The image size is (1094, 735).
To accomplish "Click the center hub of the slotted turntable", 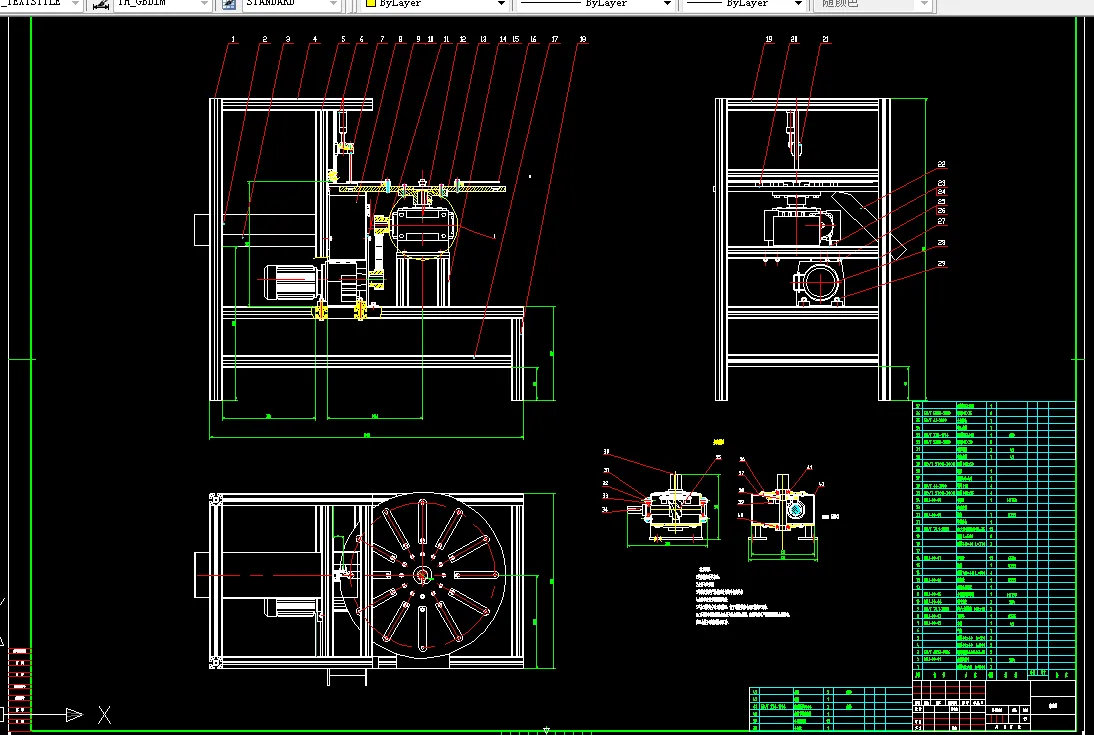I will tap(422, 576).
